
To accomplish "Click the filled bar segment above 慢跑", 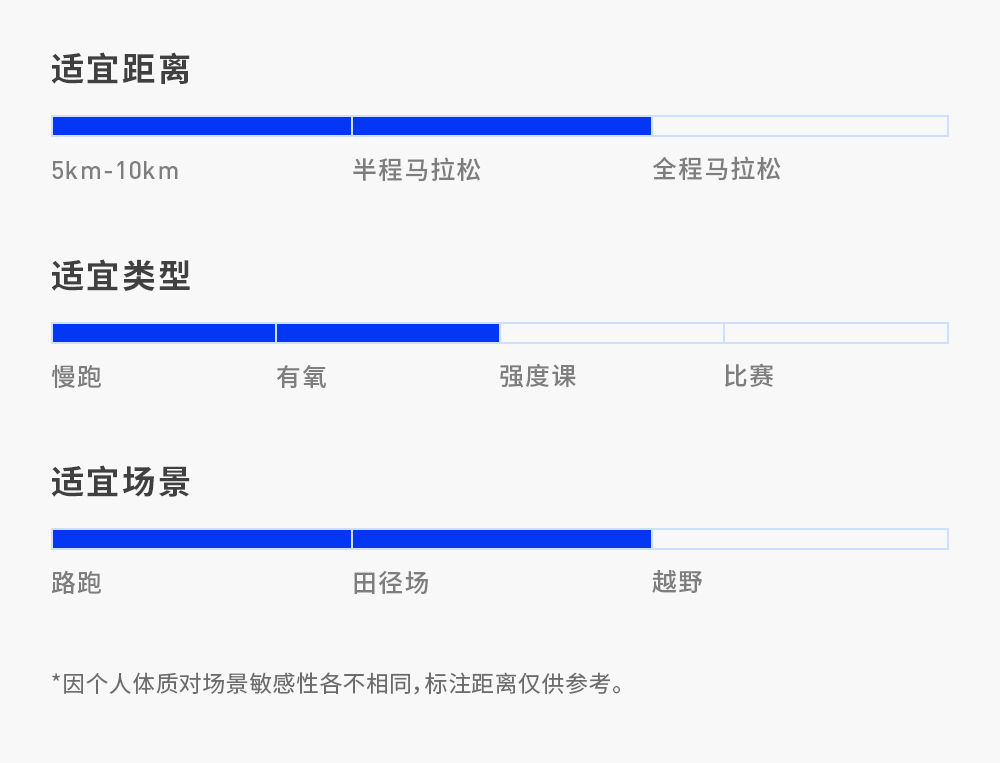I will click(x=163, y=333).
